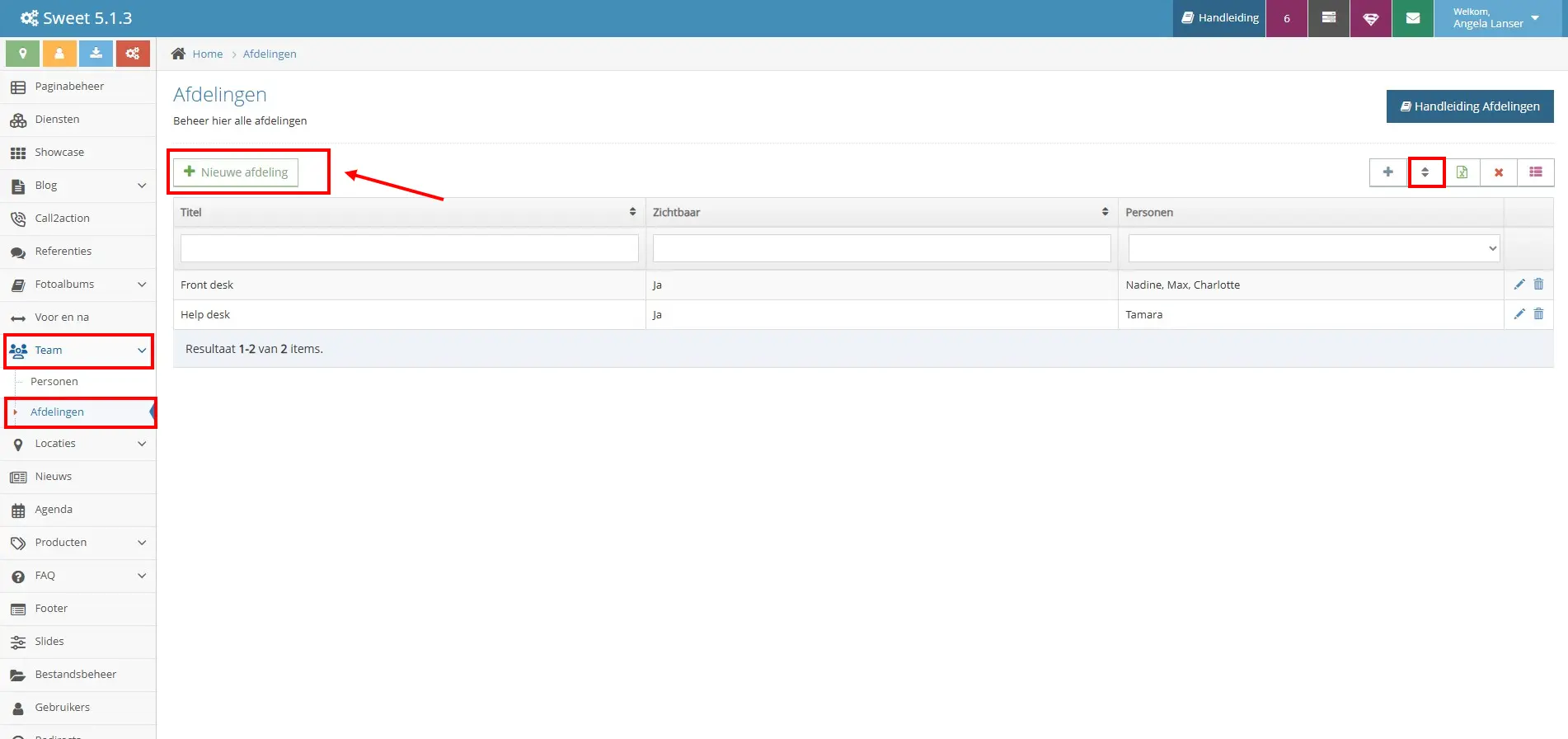
Task: Click the home icon in breadcrumb
Action: [178, 54]
